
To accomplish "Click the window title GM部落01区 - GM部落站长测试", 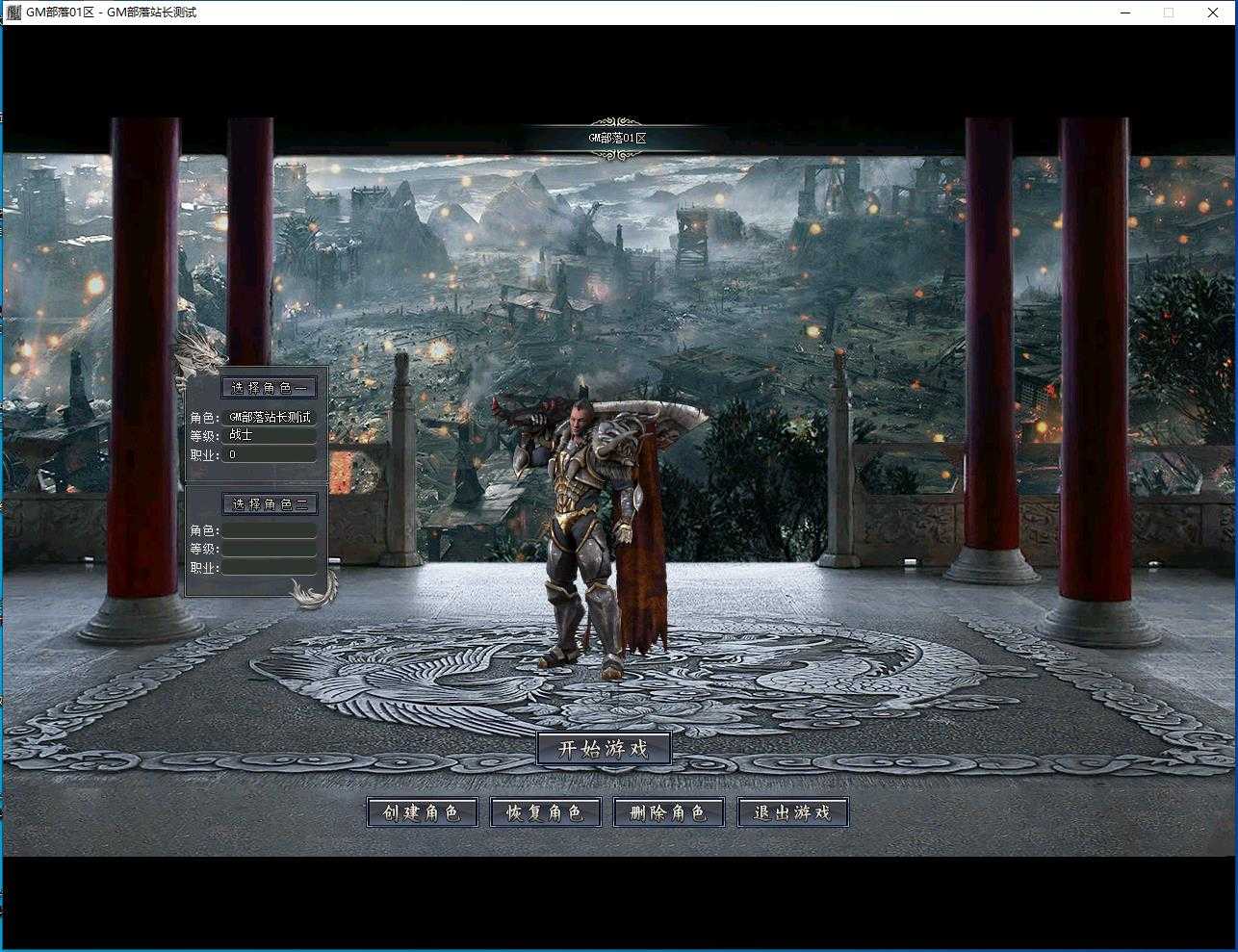I will coord(111,13).
